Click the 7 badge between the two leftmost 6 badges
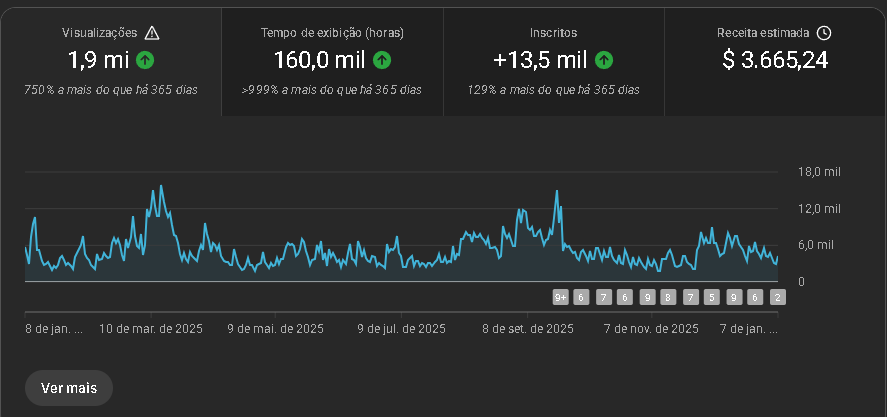Viewport: 887px width, 417px height. pos(603,297)
